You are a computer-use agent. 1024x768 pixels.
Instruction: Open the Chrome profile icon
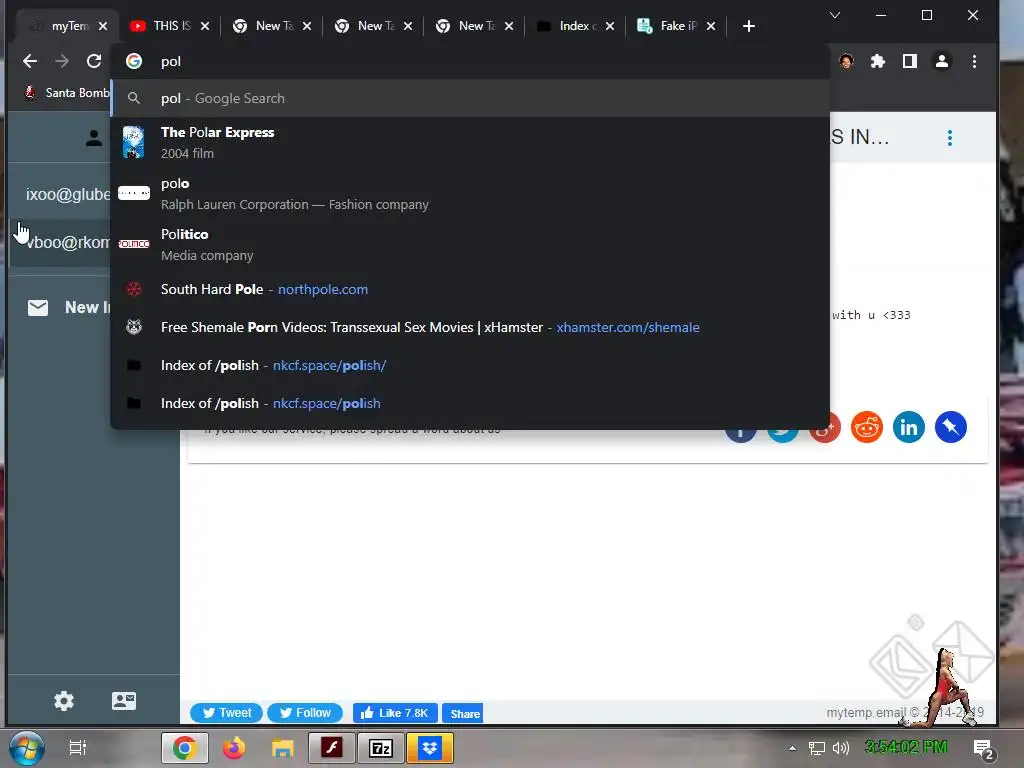pyautogui.click(x=942, y=61)
